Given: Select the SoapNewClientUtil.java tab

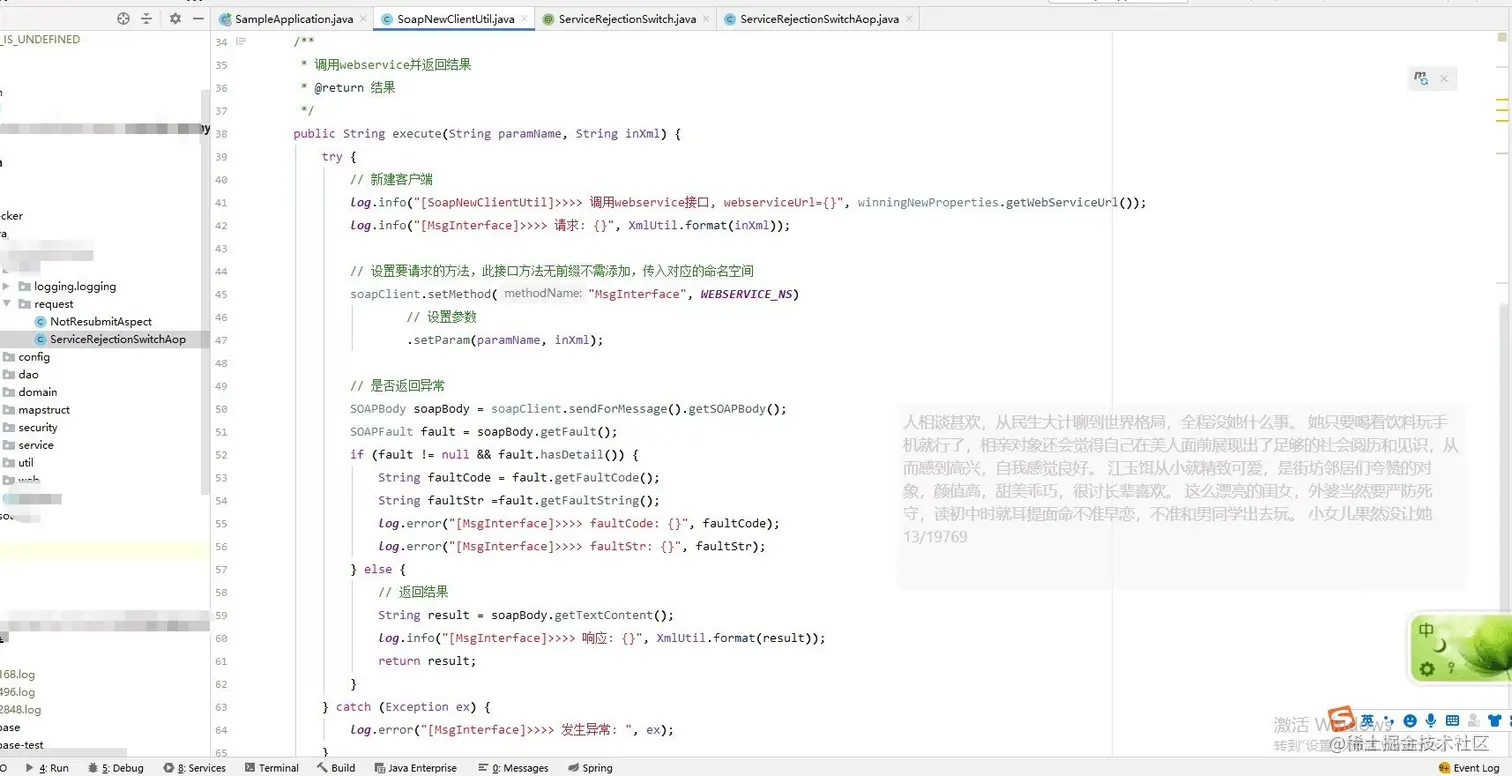Looking at the screenshot, I should [456, 19].
